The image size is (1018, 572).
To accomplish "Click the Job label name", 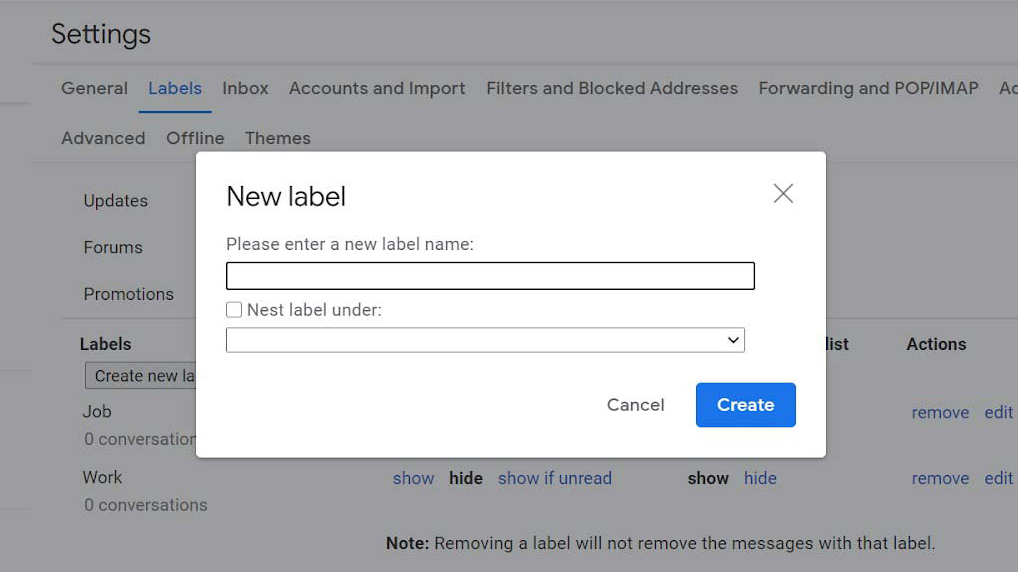I will 97,412.
